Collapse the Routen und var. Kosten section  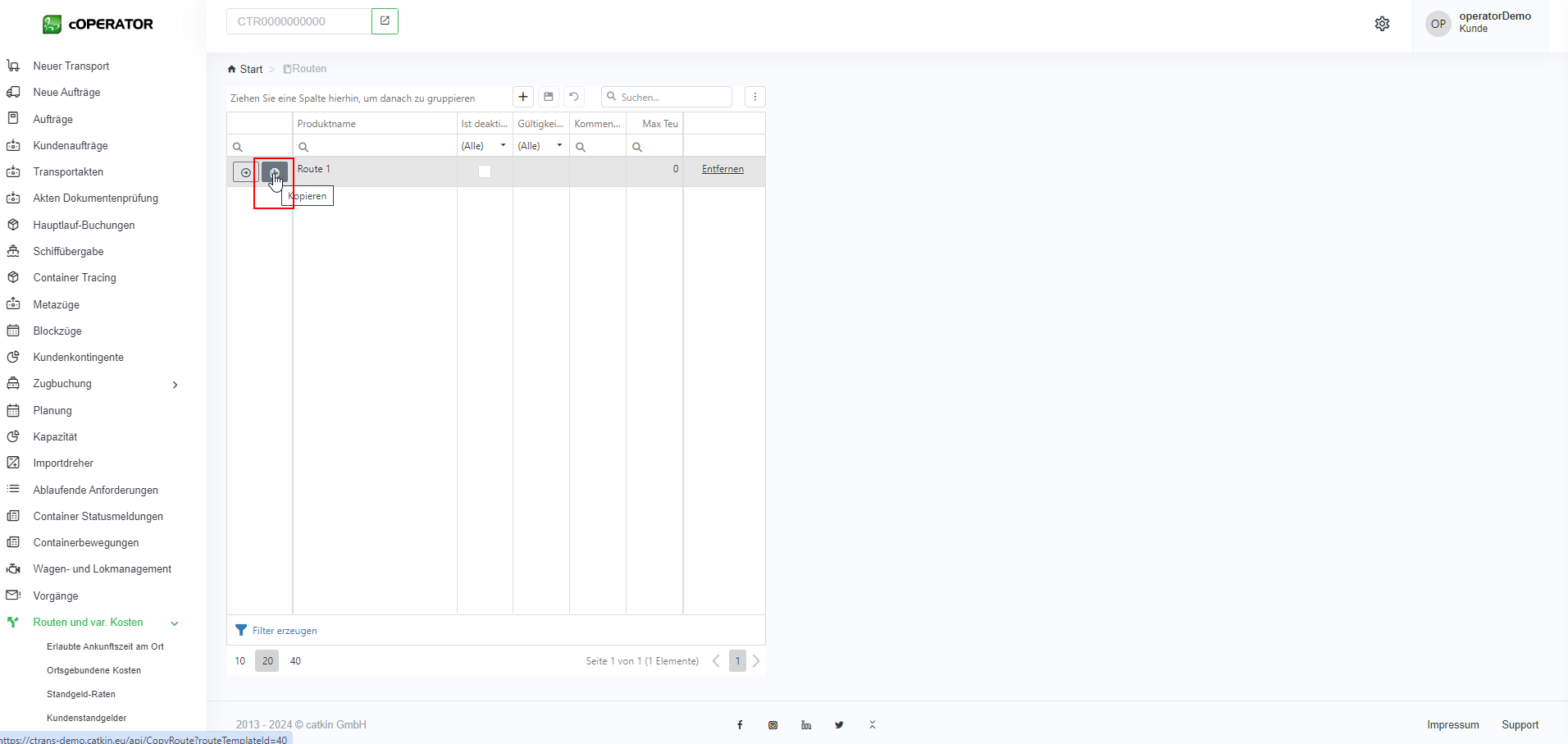[x=174, y=623]
